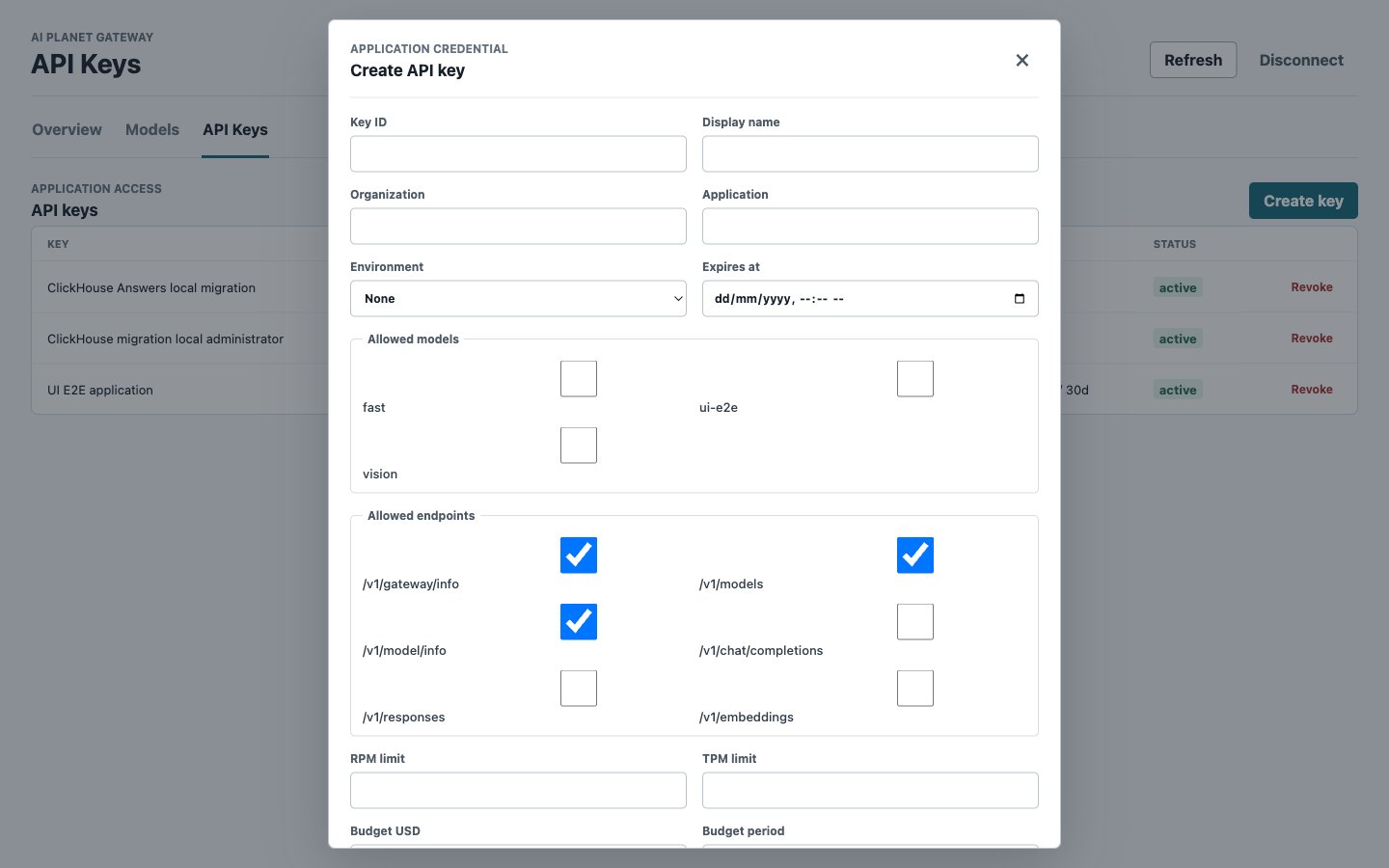Select the API Keys tab

pyautogui.click(x=235, y=130)
